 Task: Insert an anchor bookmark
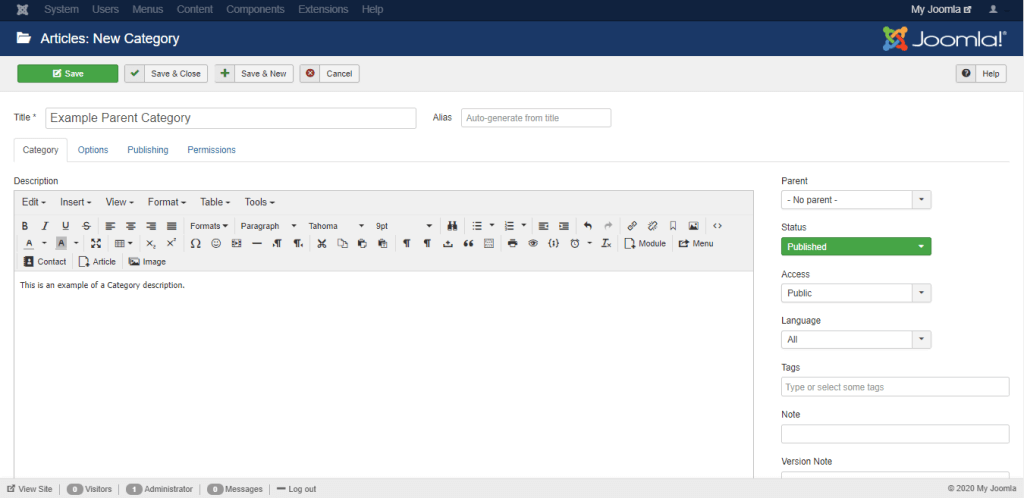pos(673,226)
